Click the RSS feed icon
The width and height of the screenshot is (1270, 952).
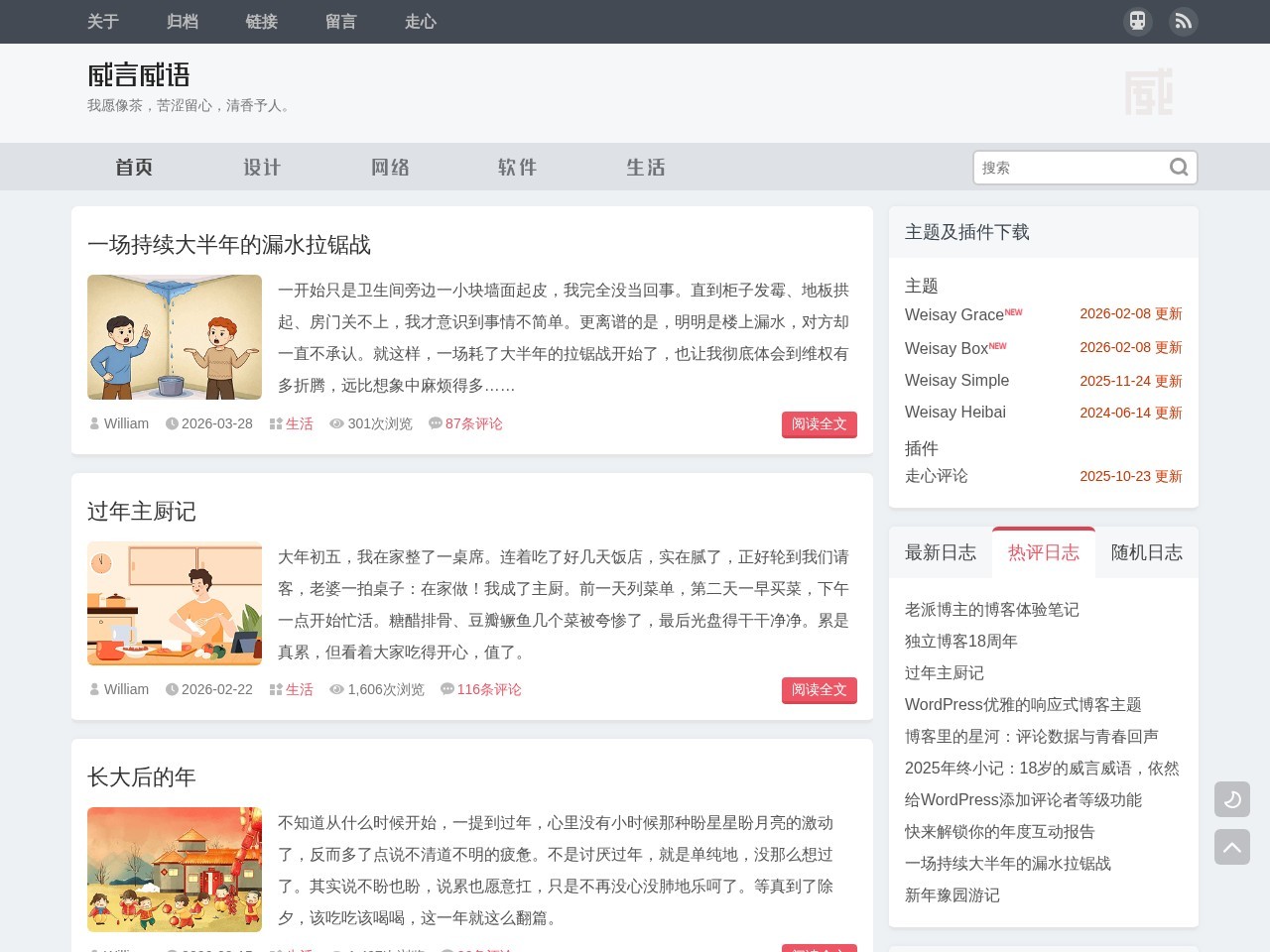[x=1183, y=22]
